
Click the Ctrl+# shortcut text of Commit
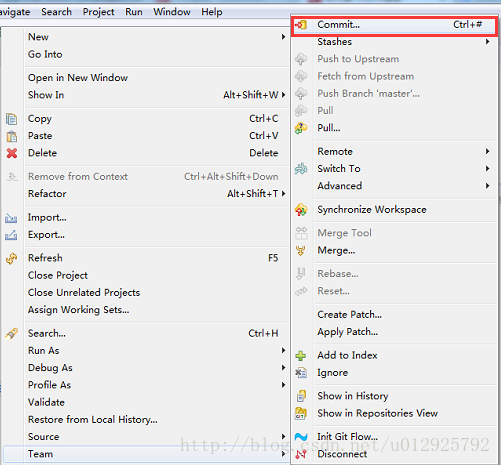coord(468,24)
